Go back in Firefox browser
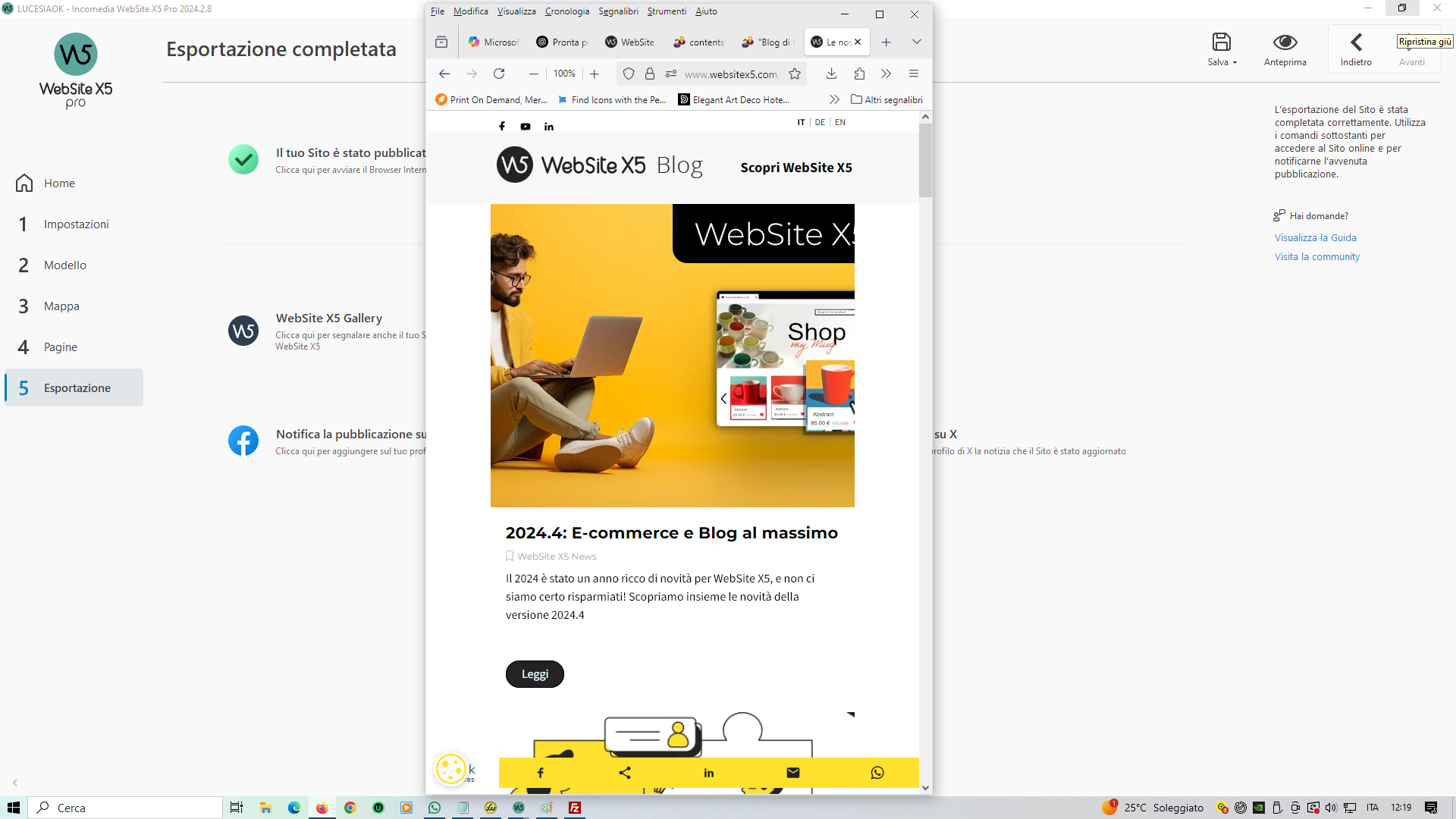The width and height of the screenshot is (1456, 819). [444, 74]
